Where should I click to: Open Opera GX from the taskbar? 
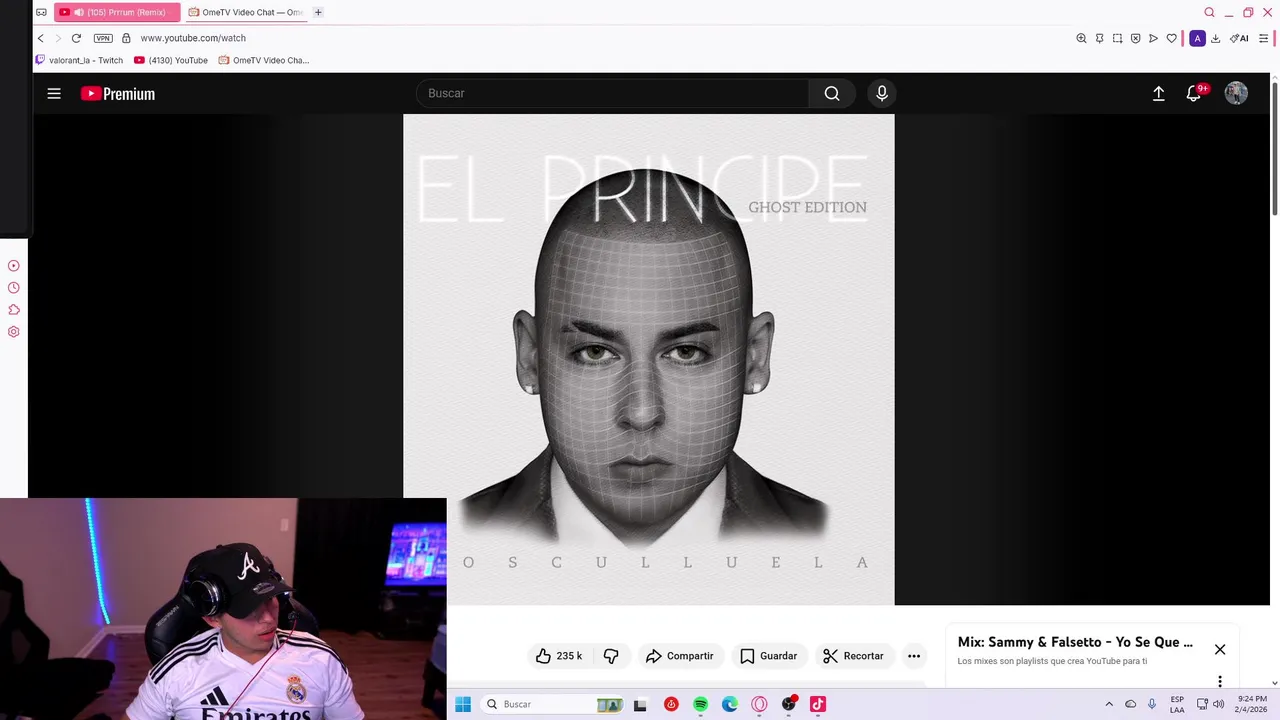pyautogui.click(x=759, y=704)
